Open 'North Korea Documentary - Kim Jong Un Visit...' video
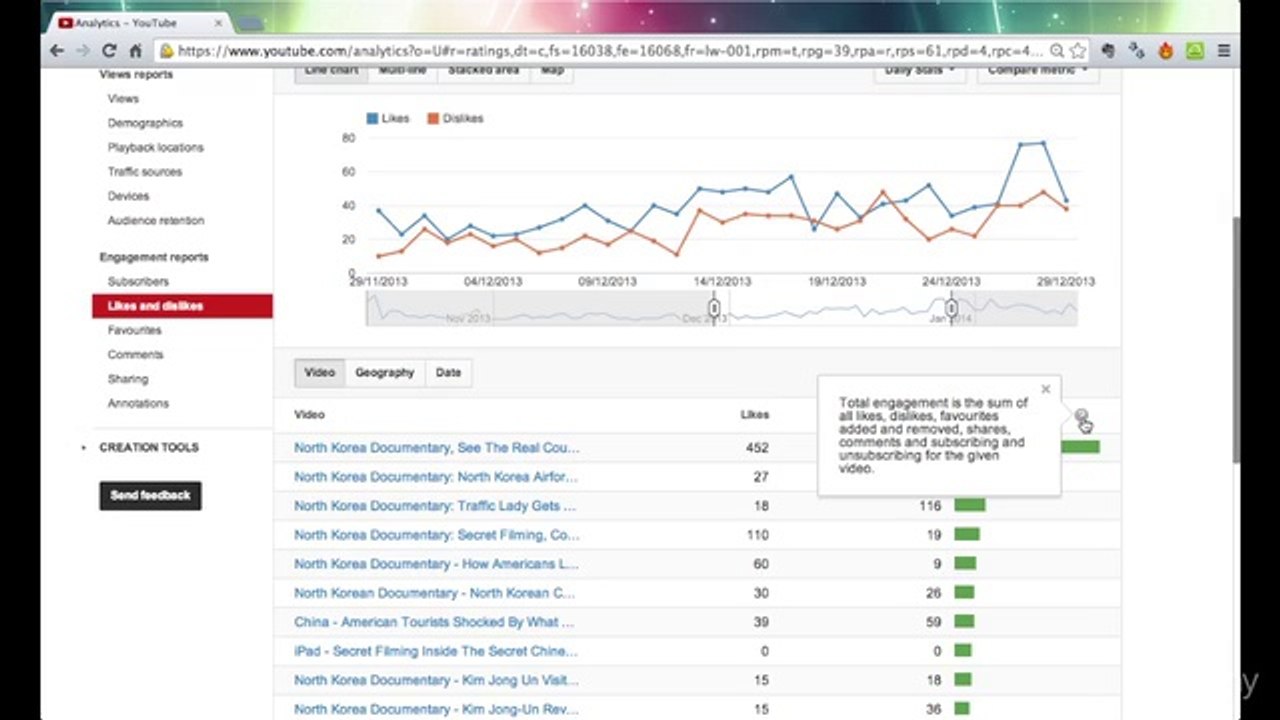 (436, 680)
